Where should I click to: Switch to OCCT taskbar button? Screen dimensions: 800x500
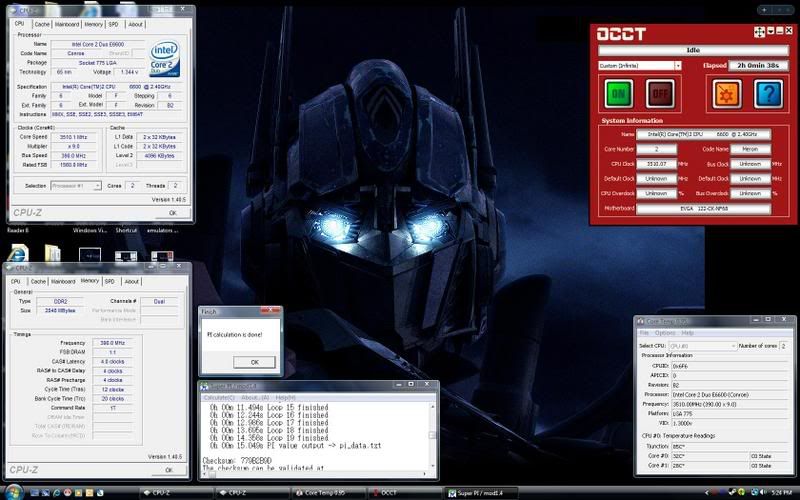pyautogui.click(x=405, y=493)
